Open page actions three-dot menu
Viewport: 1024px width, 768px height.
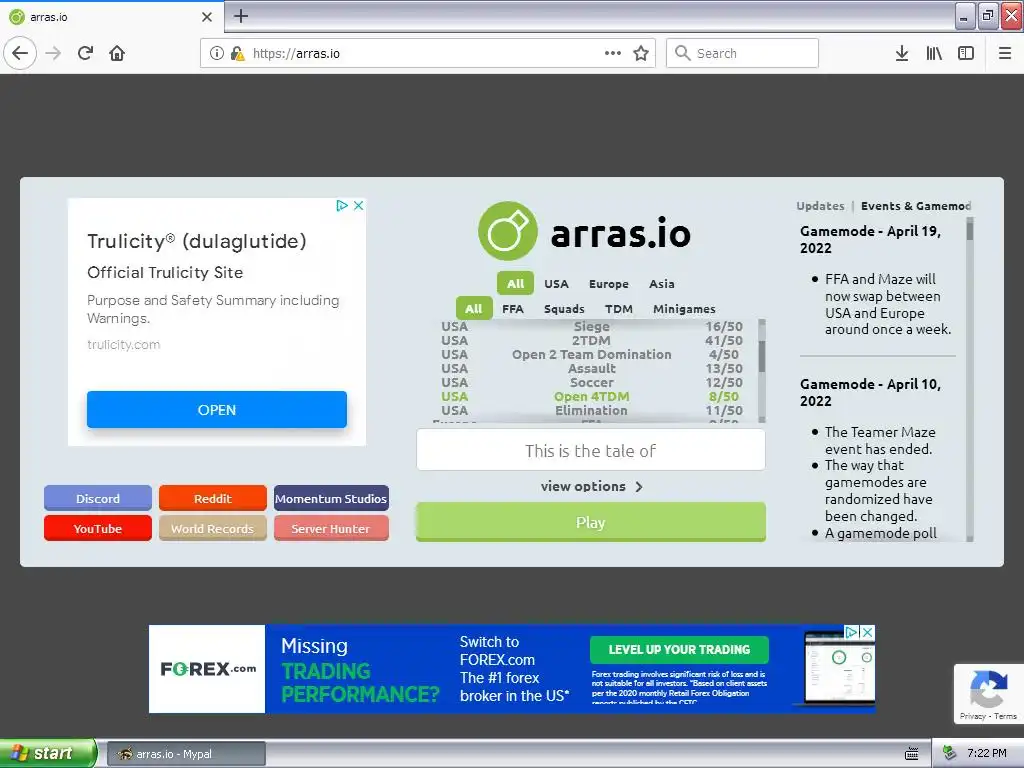coord(613,53)
